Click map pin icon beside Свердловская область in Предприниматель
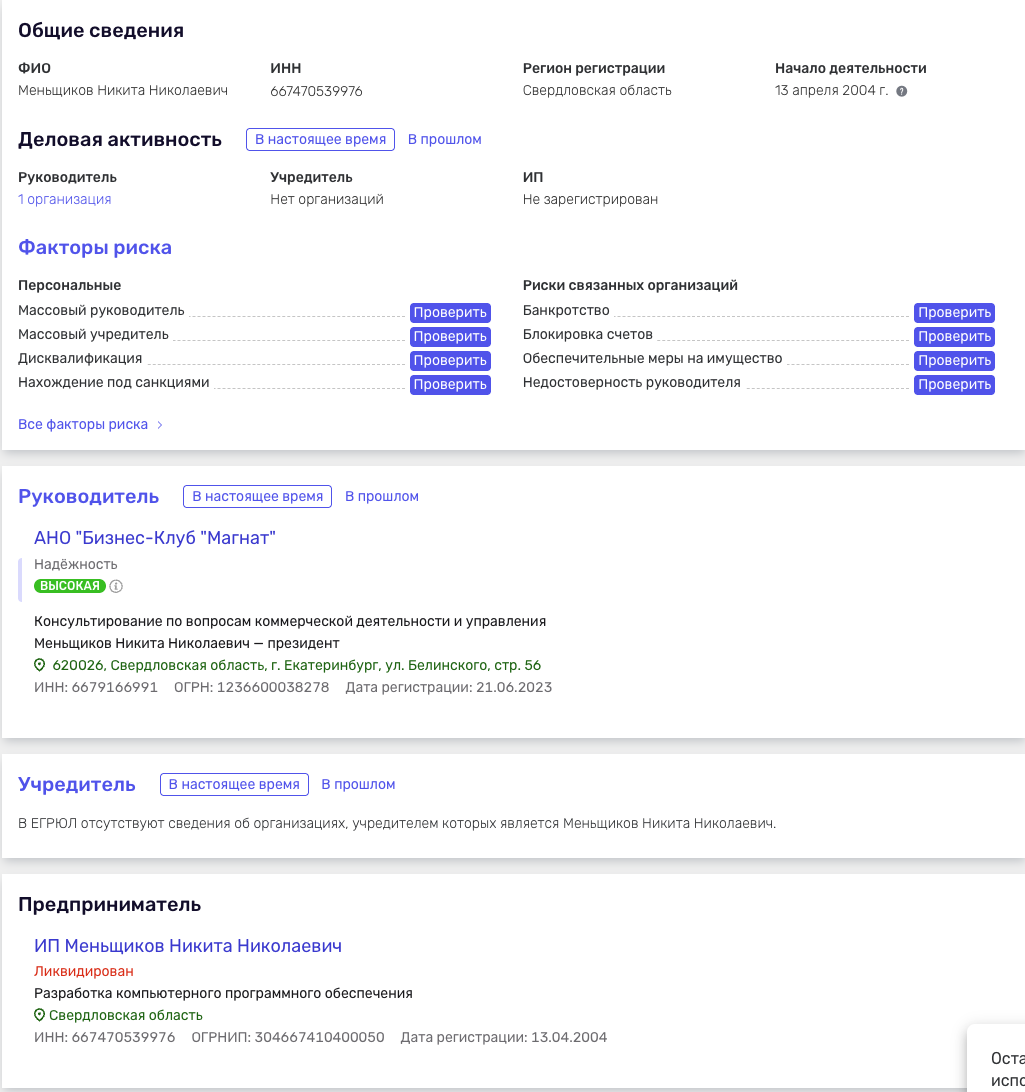This screenshot has height=1092, width=1025. tap(40, 1015)
